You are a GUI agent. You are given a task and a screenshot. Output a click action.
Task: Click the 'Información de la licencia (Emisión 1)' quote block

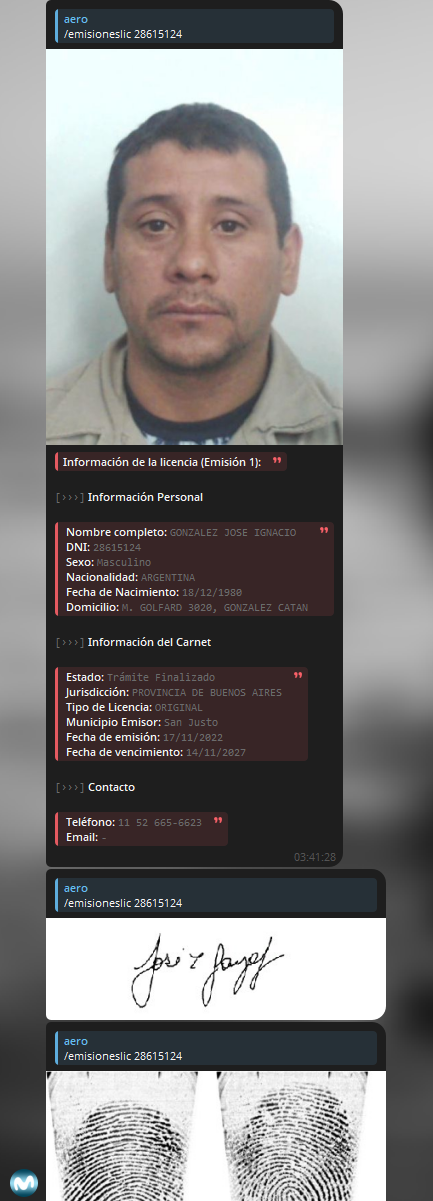point(172,462)
